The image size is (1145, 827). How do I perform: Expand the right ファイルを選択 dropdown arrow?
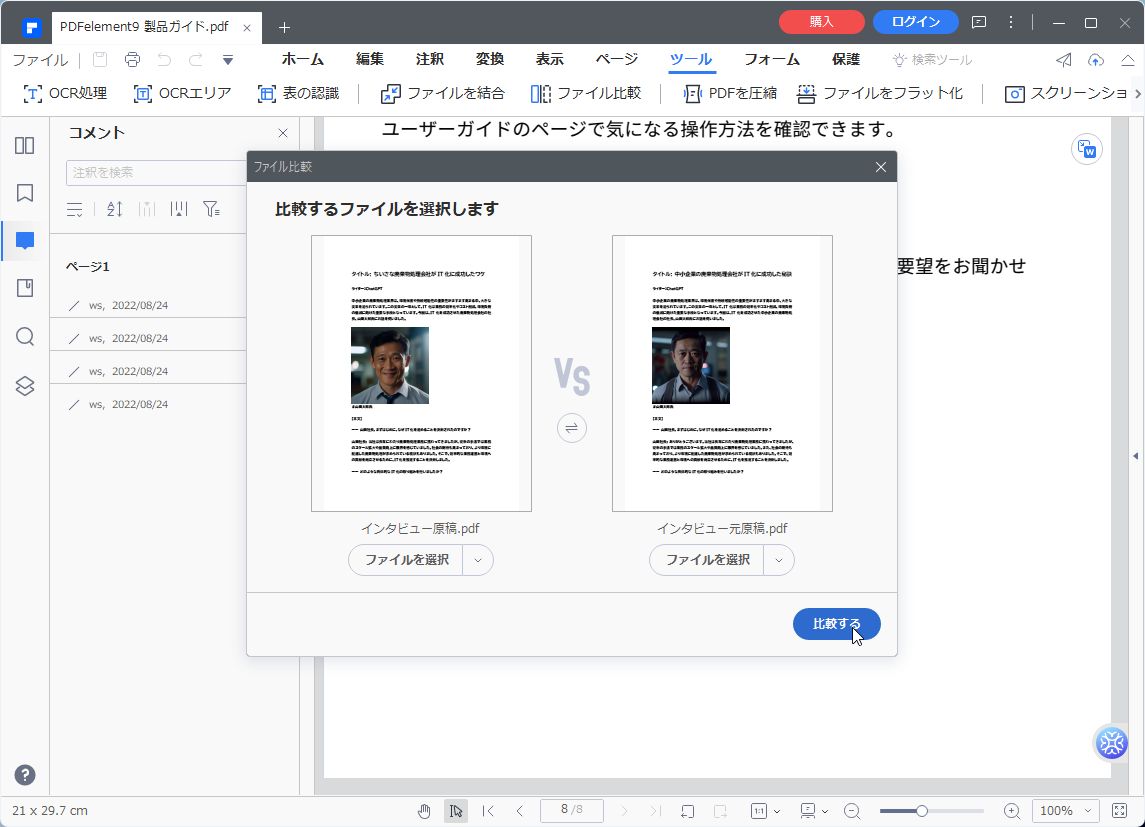pos(779,560)
